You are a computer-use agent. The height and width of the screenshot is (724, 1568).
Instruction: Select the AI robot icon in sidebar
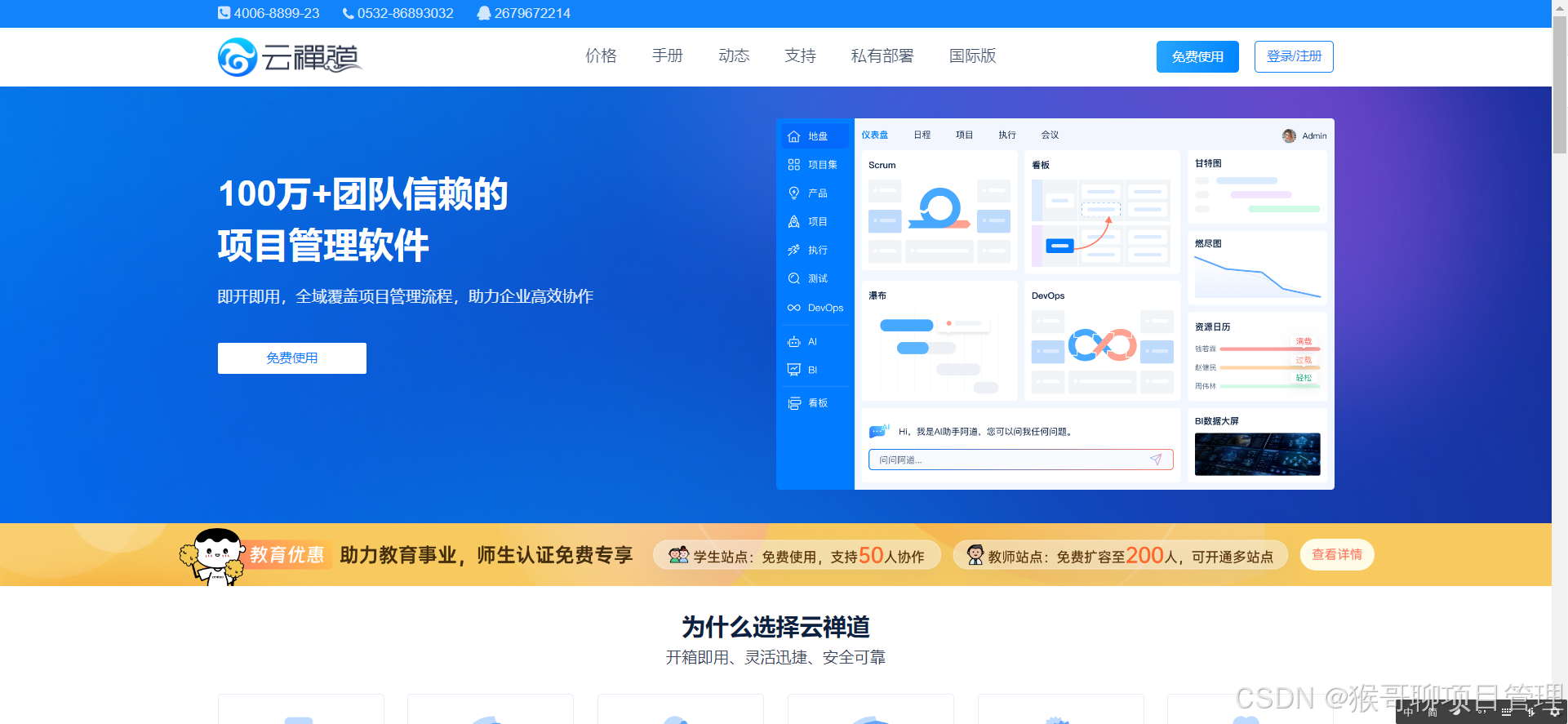coord(793,342)
